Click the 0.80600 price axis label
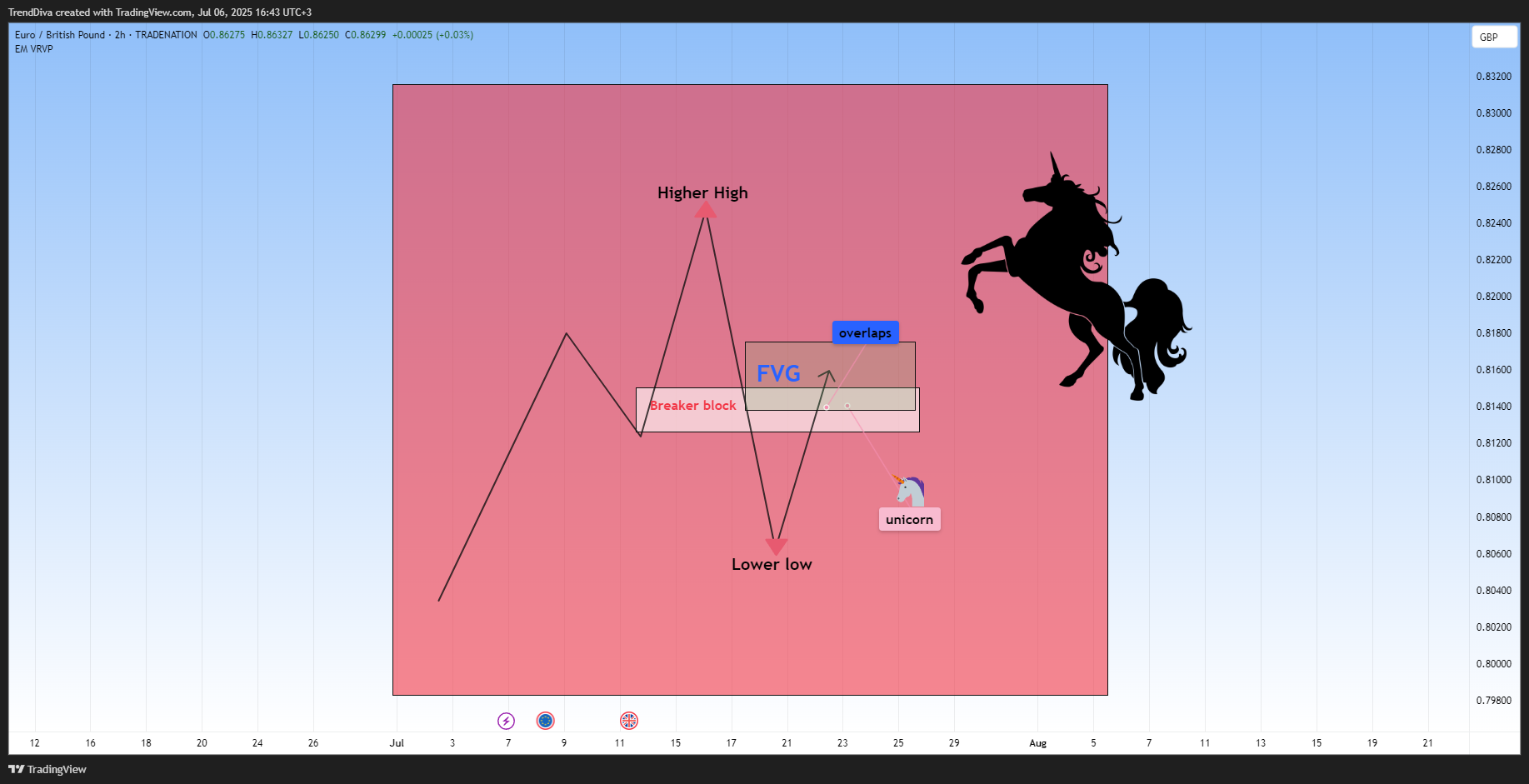 (1493, 554)
